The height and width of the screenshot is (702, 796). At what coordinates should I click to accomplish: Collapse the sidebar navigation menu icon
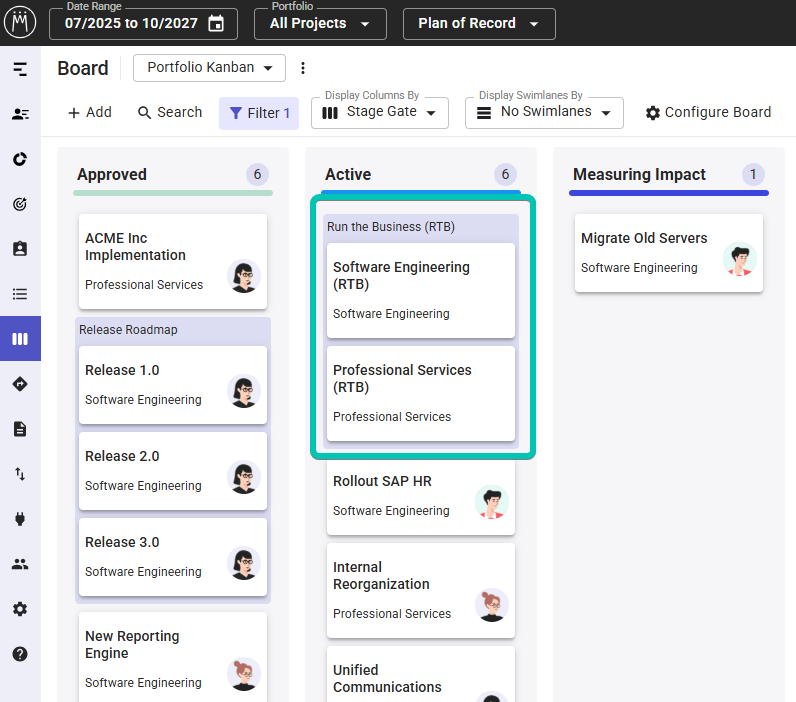[x=20, y=69]
